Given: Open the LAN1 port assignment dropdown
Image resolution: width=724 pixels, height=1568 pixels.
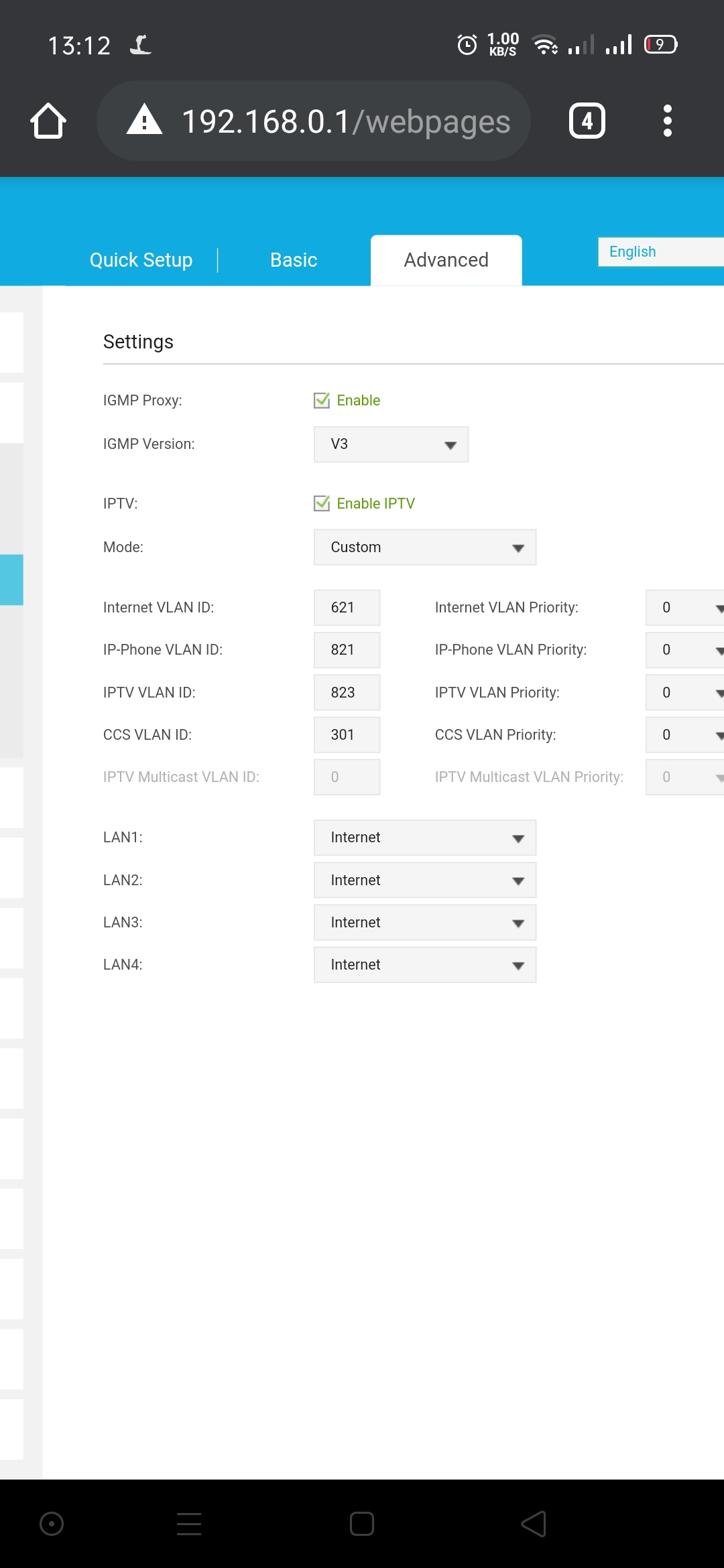Looking at the screenshot, I should click(x=424, y=838).
